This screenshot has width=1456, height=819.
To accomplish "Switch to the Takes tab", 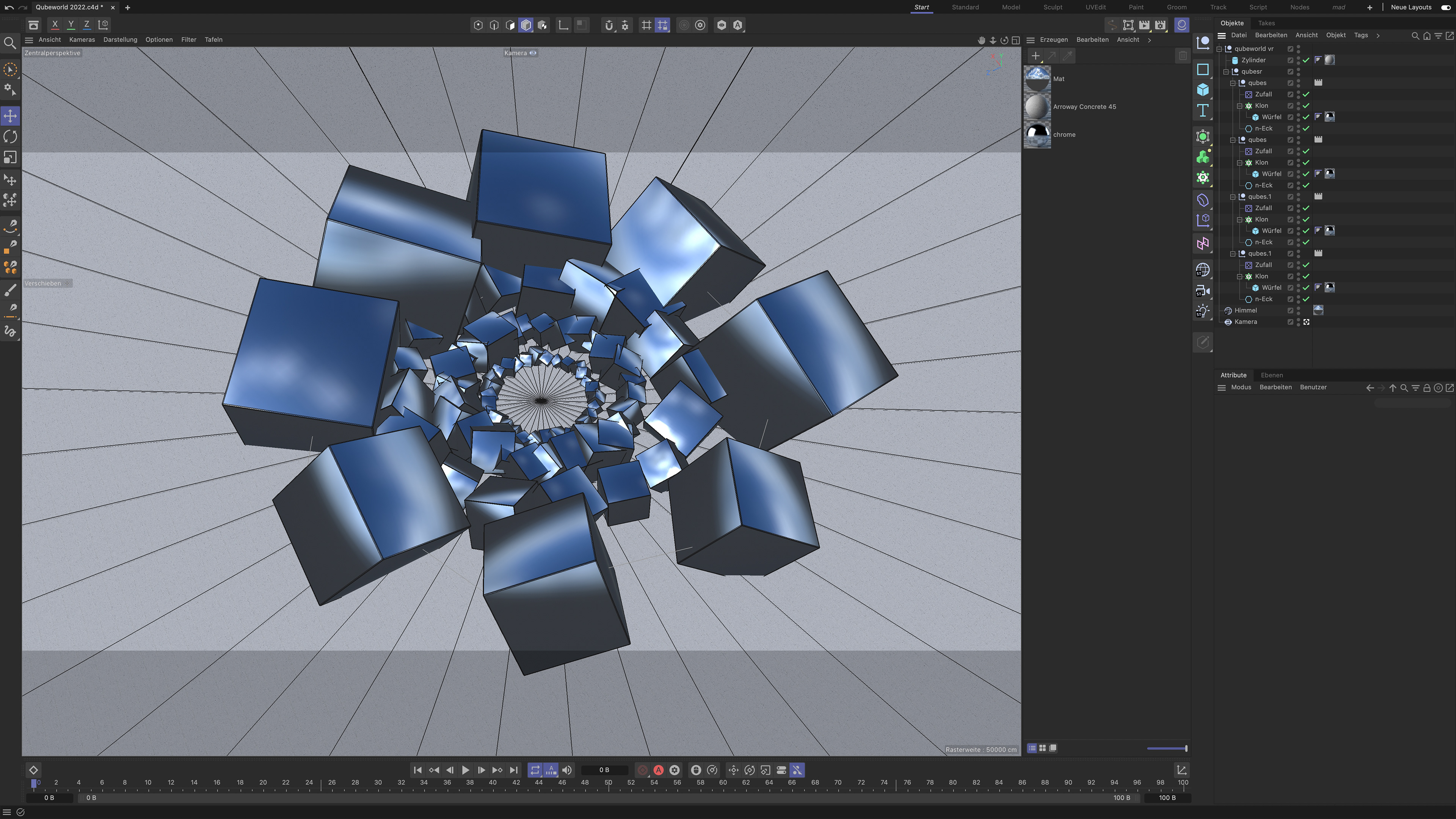I will pos(1266,23).
